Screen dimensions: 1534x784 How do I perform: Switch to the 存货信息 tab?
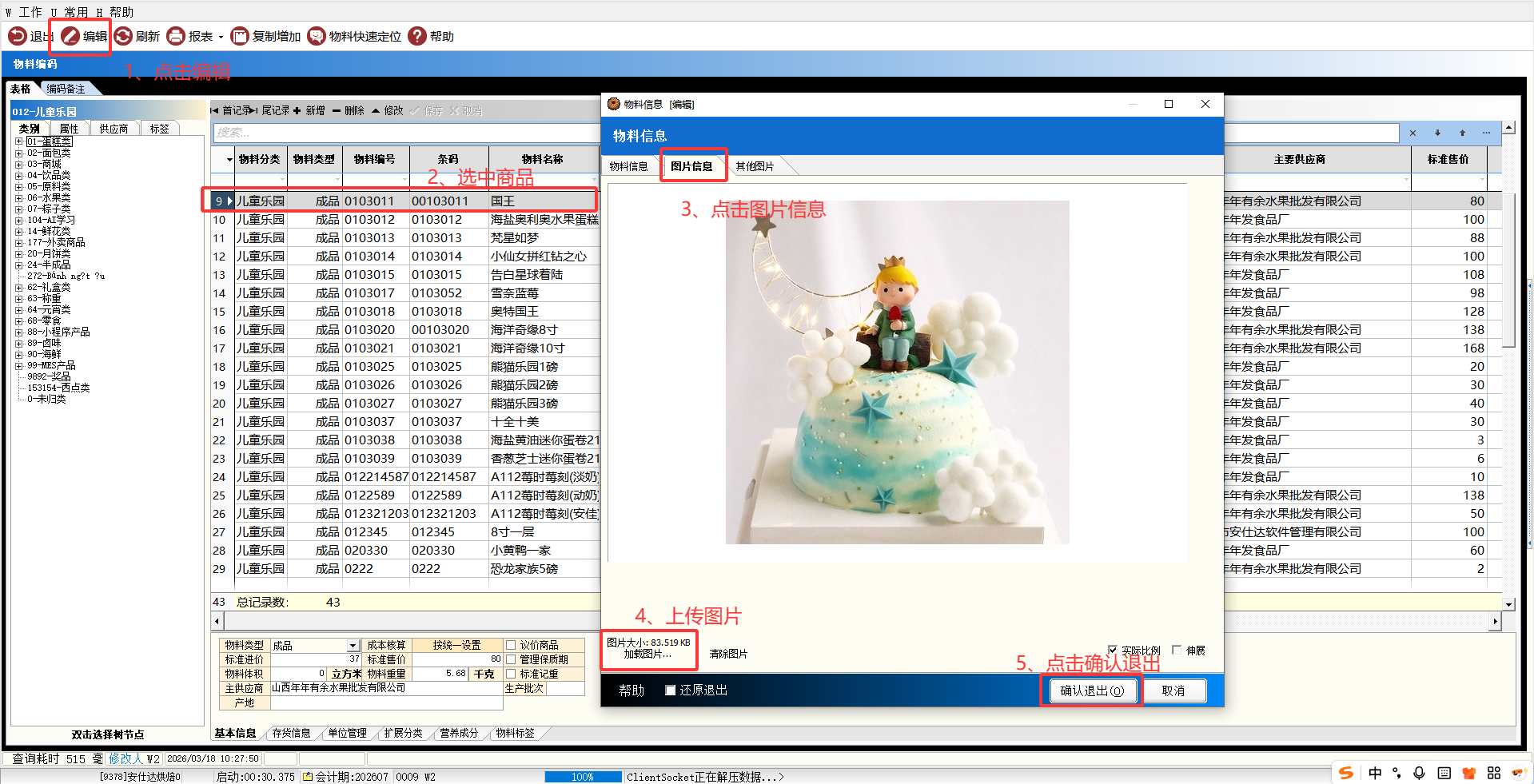click(291, 733)
